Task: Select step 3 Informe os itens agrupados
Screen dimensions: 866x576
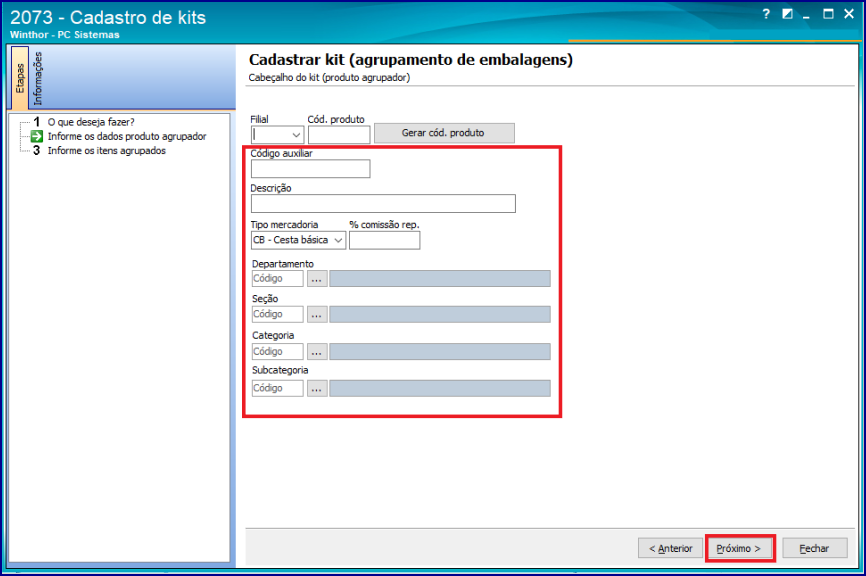Action: tap(106, 151)
